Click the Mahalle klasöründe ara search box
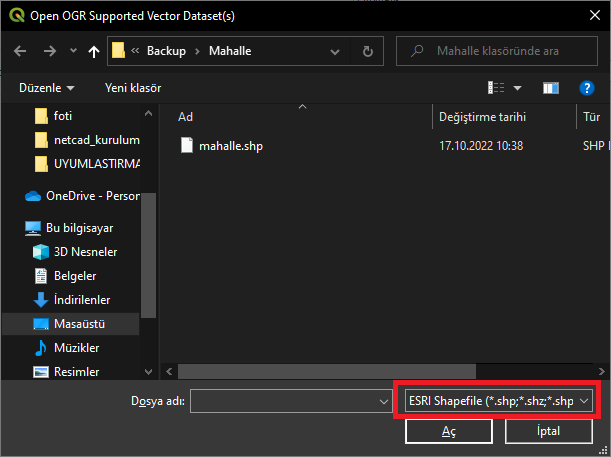Screen dimensions: 611x457 (497, 51)
